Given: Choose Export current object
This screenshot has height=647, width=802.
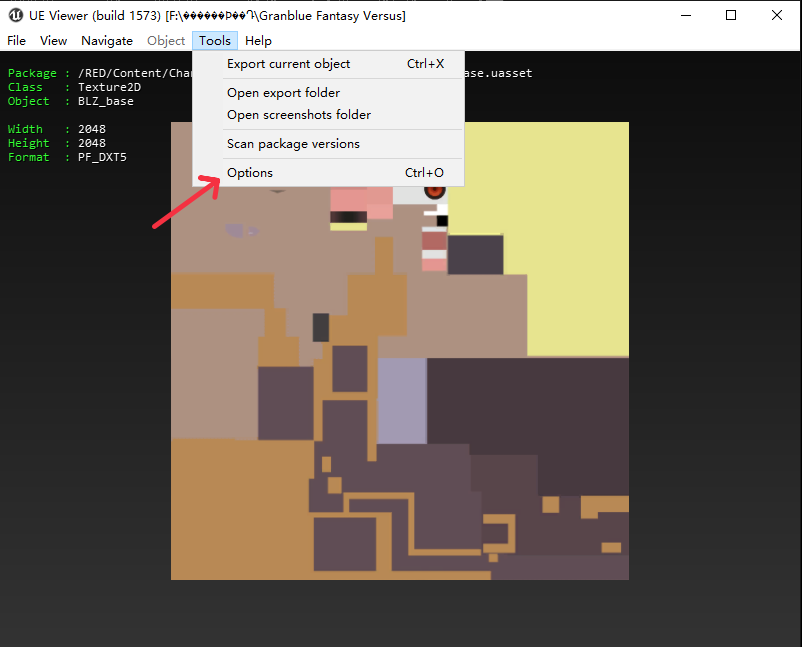Looking at the screenshot, I should click(x=328, y=64).
